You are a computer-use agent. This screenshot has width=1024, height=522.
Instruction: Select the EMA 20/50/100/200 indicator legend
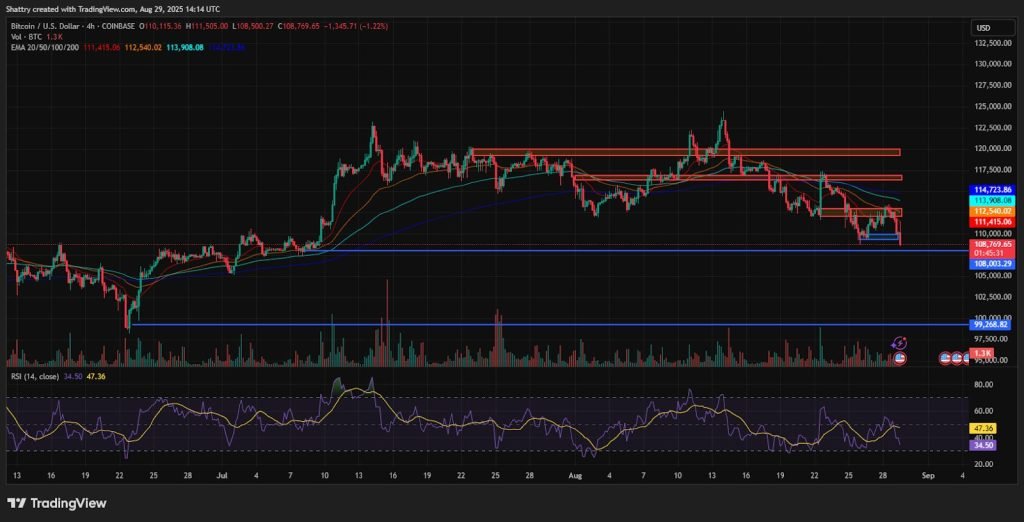pyautogui.click(x=45, y=47)
